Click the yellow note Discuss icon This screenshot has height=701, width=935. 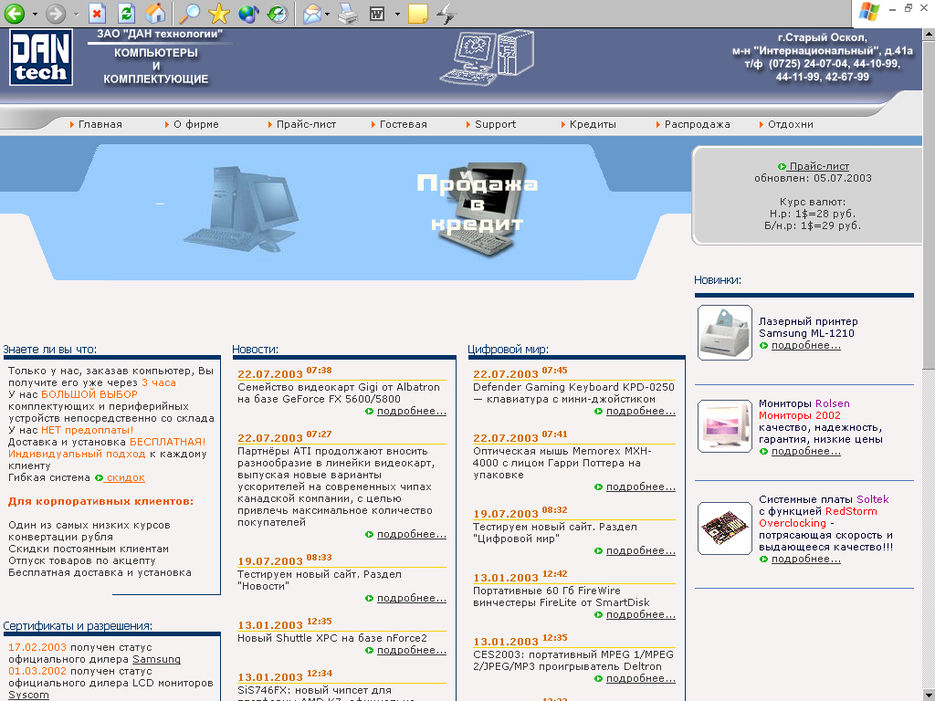[417, 13]
